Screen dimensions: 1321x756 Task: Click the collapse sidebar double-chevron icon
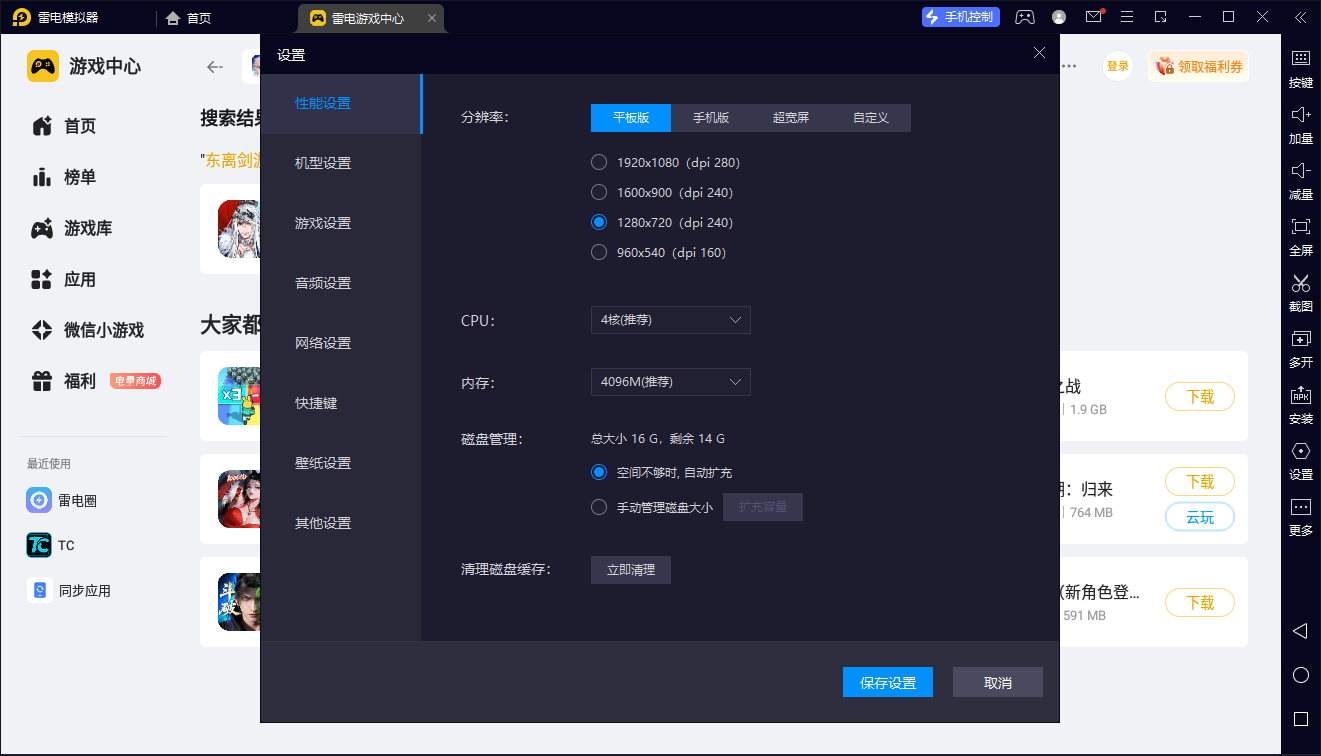coord(1300,17)
